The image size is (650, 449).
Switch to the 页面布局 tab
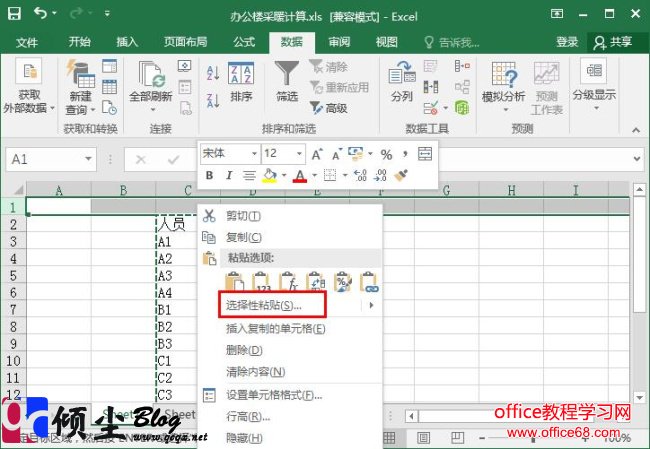point(185,42)
